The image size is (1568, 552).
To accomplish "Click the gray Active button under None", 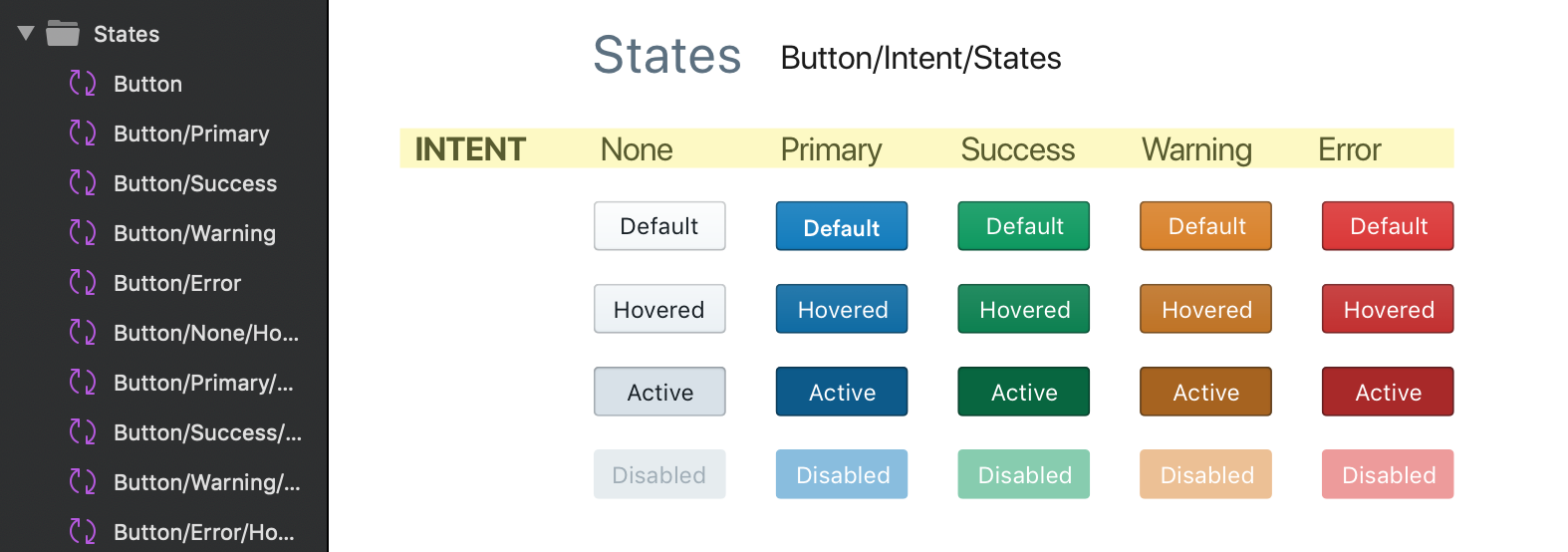I will click(659, 392).
